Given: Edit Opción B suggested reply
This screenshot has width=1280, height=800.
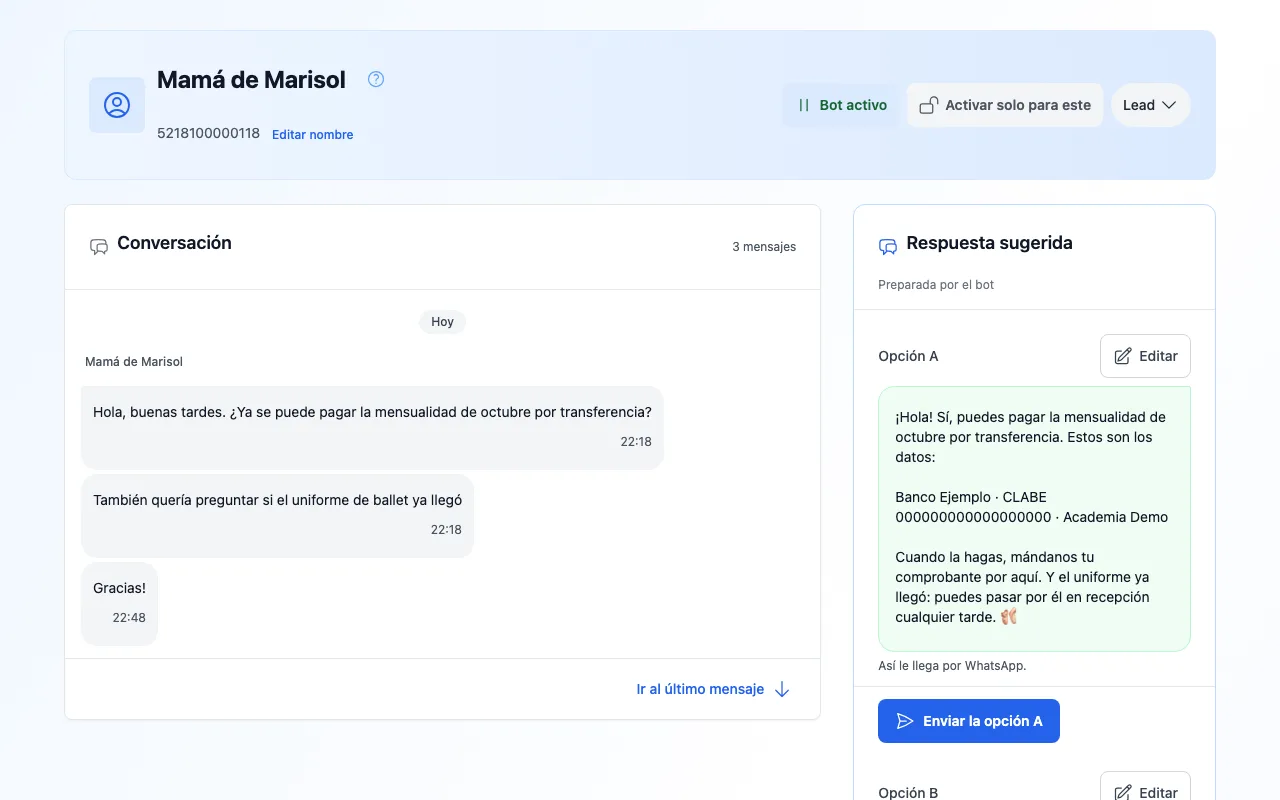Looking at the screenshot, I should (x=1145, y=788).
